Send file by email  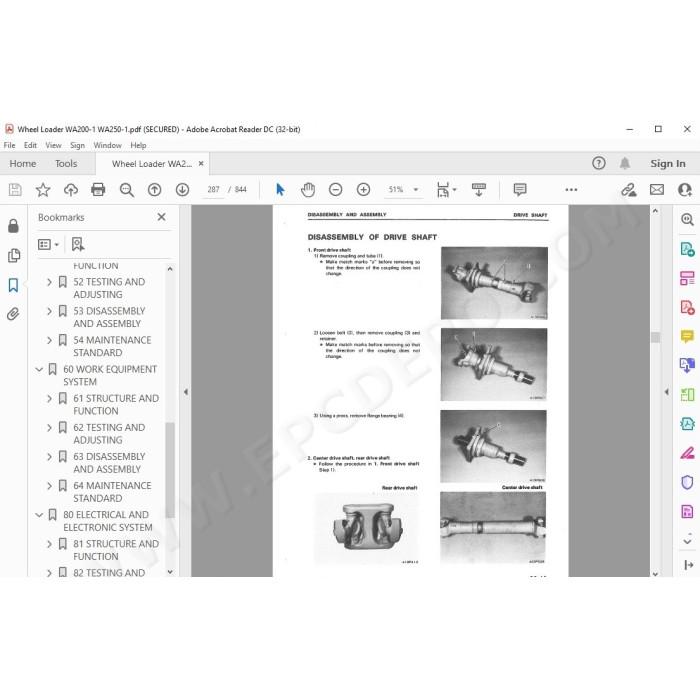pos(657,190)
